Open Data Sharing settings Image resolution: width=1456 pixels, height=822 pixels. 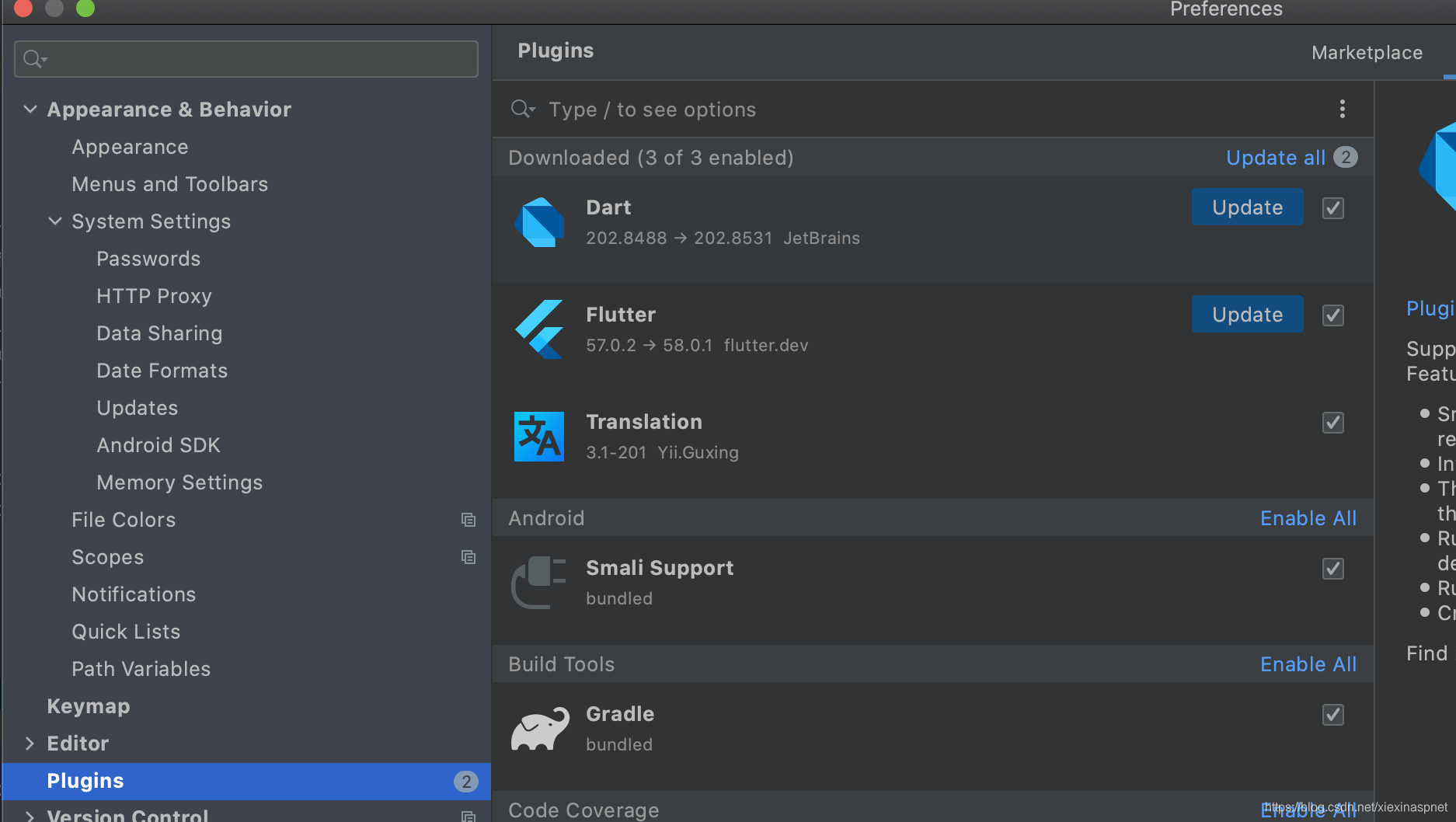[159, 333]
